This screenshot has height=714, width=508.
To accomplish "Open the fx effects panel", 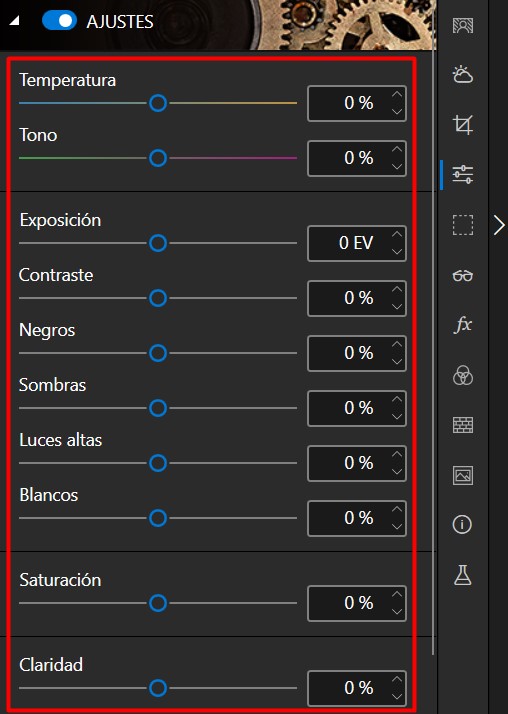I will (x=462, y=325).
